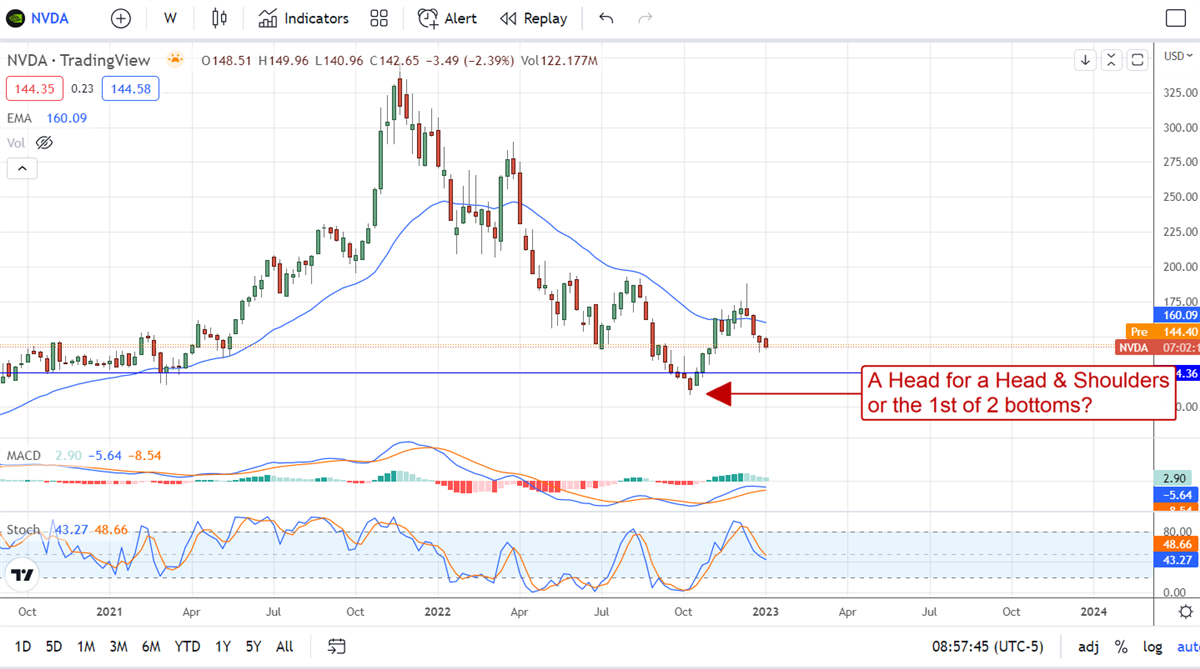
Task: Click the add symbol plus icon
Action: point(121,18)
